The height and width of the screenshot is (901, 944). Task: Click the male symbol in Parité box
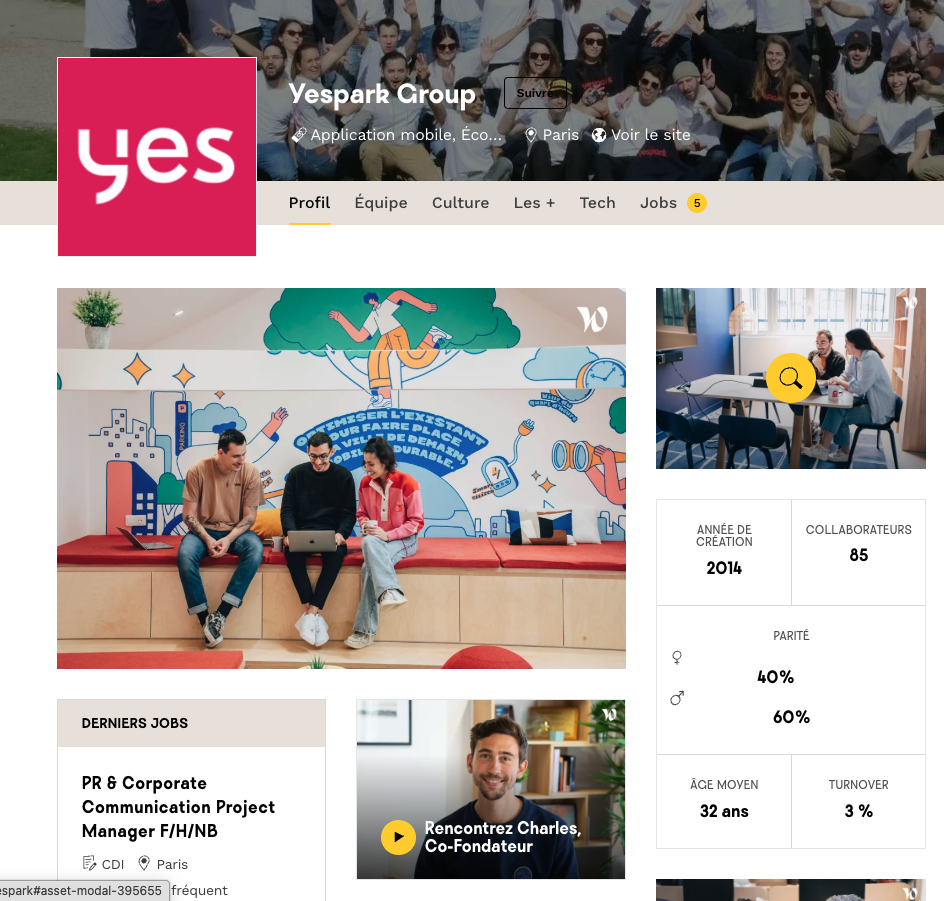tap(677, 698)
